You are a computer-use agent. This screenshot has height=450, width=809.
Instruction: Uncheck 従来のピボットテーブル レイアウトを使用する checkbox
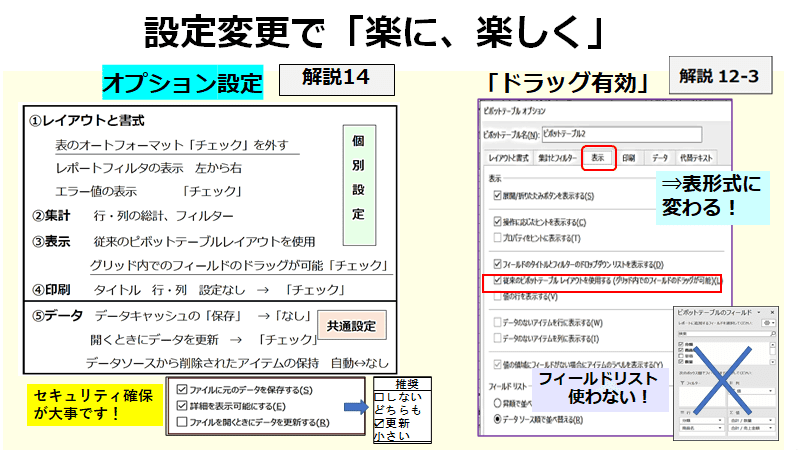(x=497, y=281)
